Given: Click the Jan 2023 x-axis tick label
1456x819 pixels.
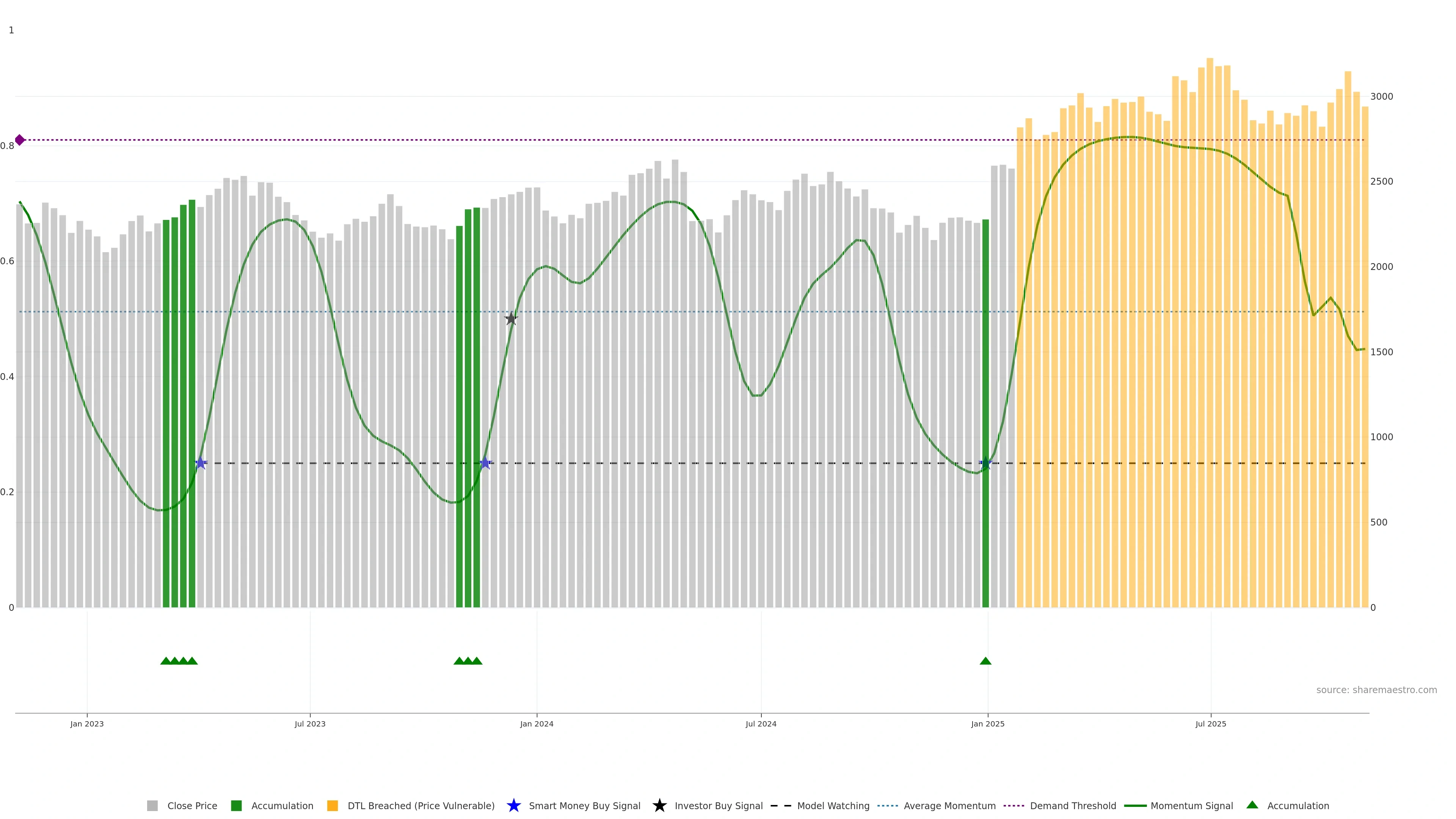Looking at the screenshot, I should (x=87, y=723).
